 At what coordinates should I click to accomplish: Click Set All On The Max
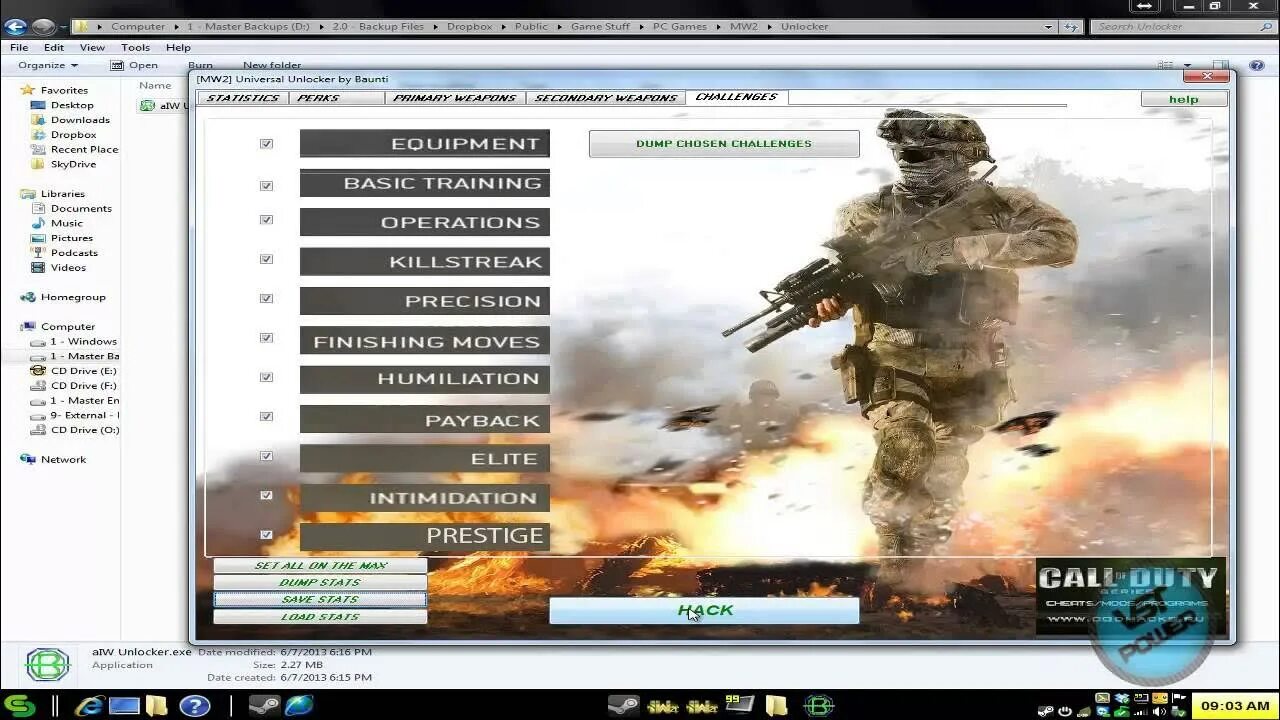(x=320, y=566)
